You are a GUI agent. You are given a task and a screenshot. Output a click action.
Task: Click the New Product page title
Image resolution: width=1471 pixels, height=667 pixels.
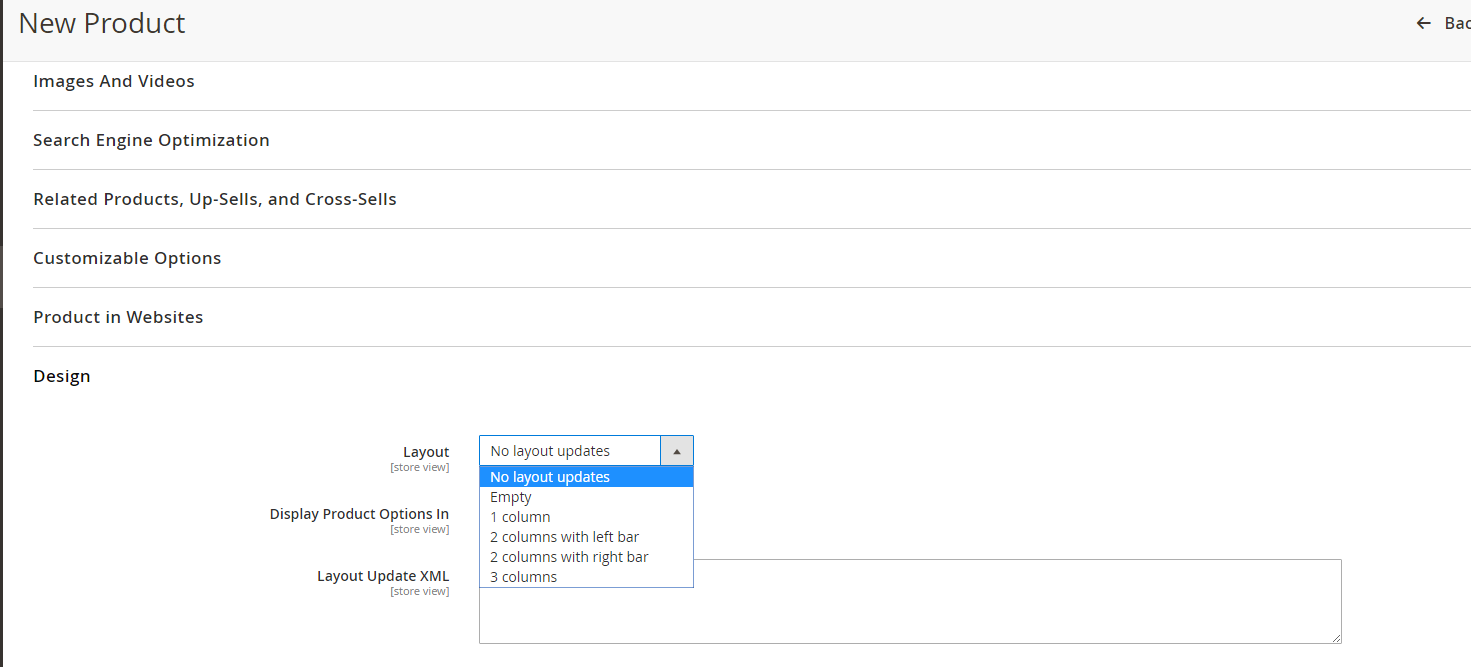101,23
